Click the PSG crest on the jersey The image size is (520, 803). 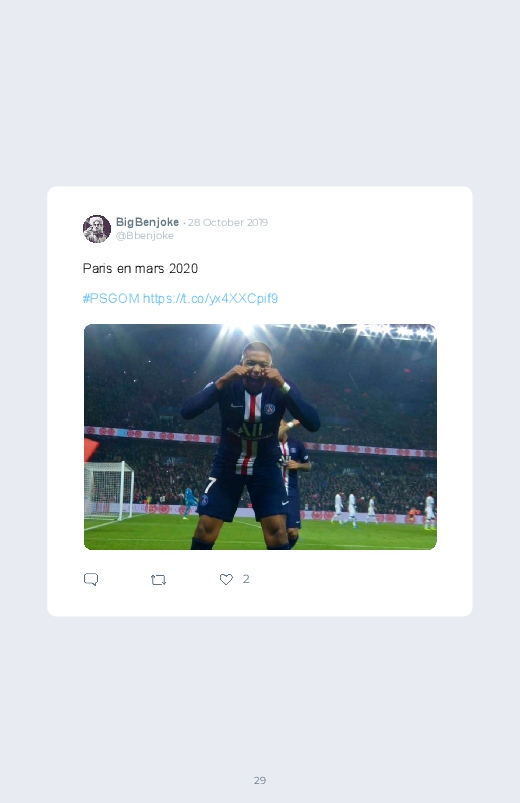[269, 409]
